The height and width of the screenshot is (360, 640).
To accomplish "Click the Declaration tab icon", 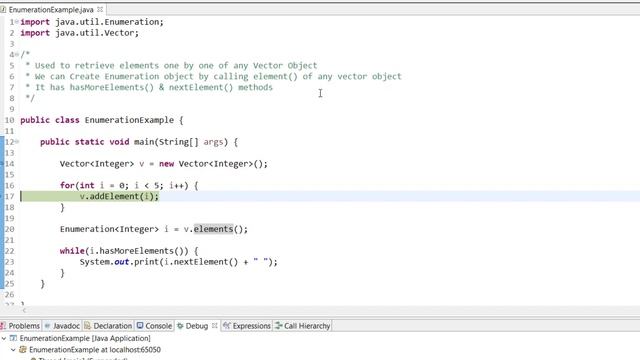I will [x=87, y=325].
